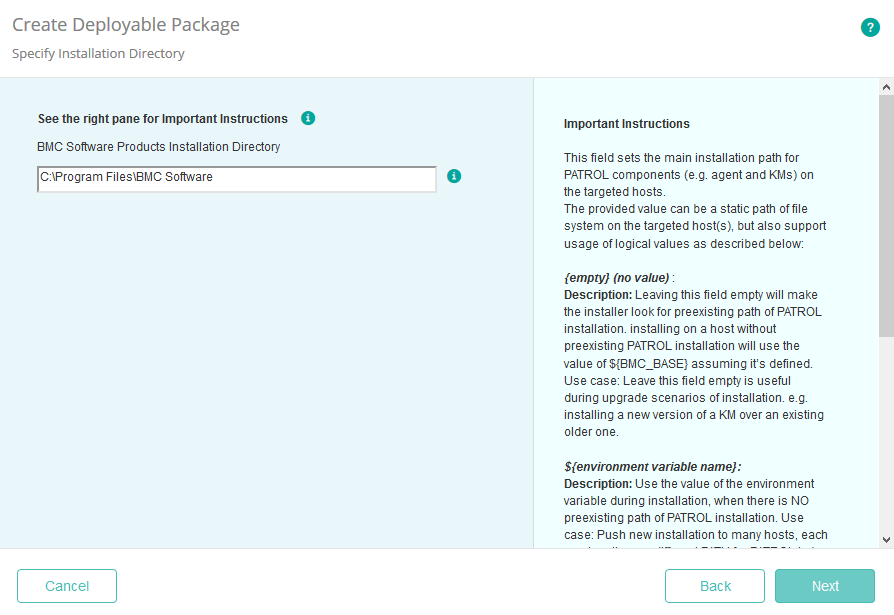
Task: Click inside the BMC Software installation directory field
Action: click(236, 178)
